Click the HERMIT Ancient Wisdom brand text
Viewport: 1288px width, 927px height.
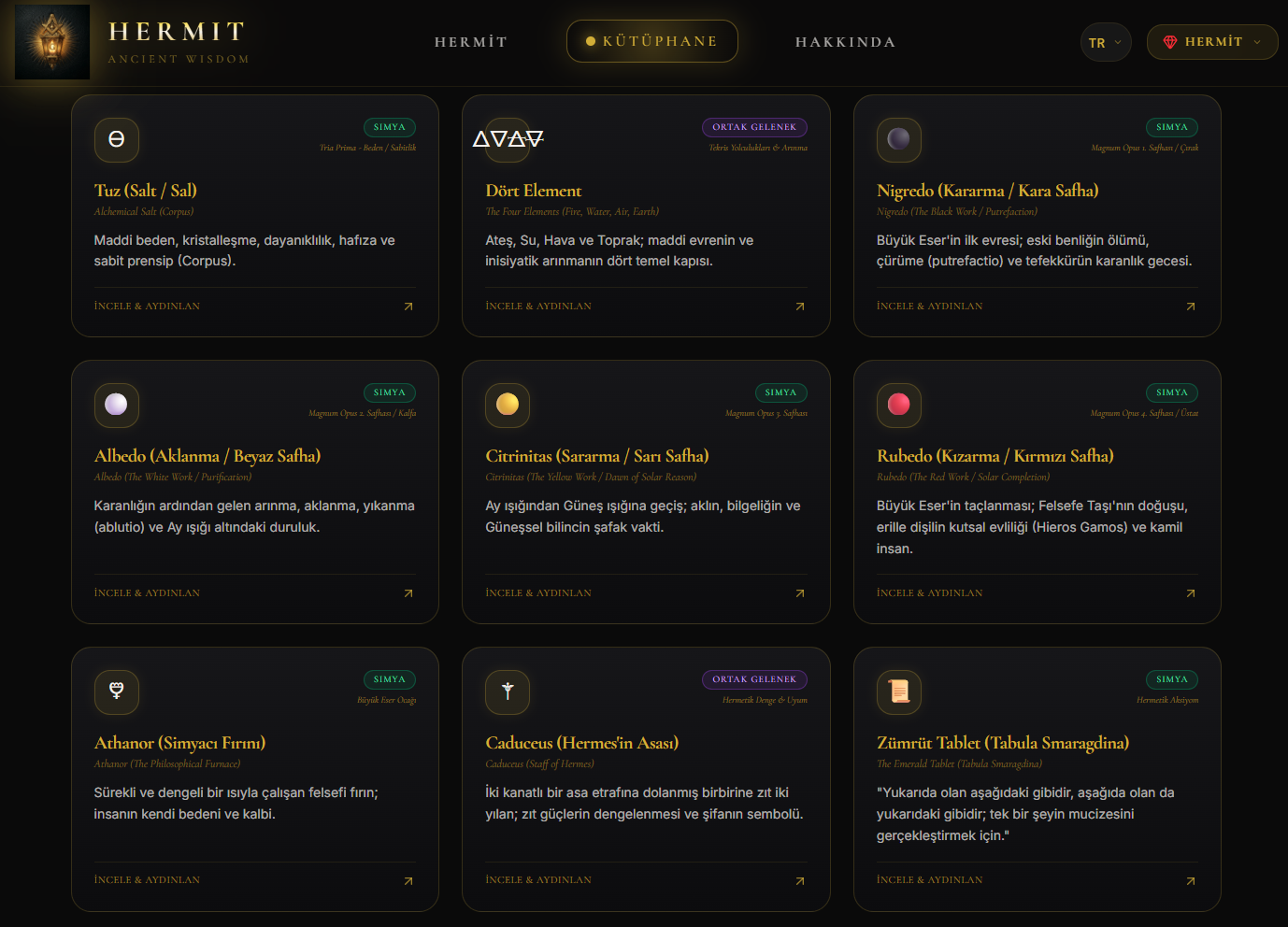click(179, 42)
